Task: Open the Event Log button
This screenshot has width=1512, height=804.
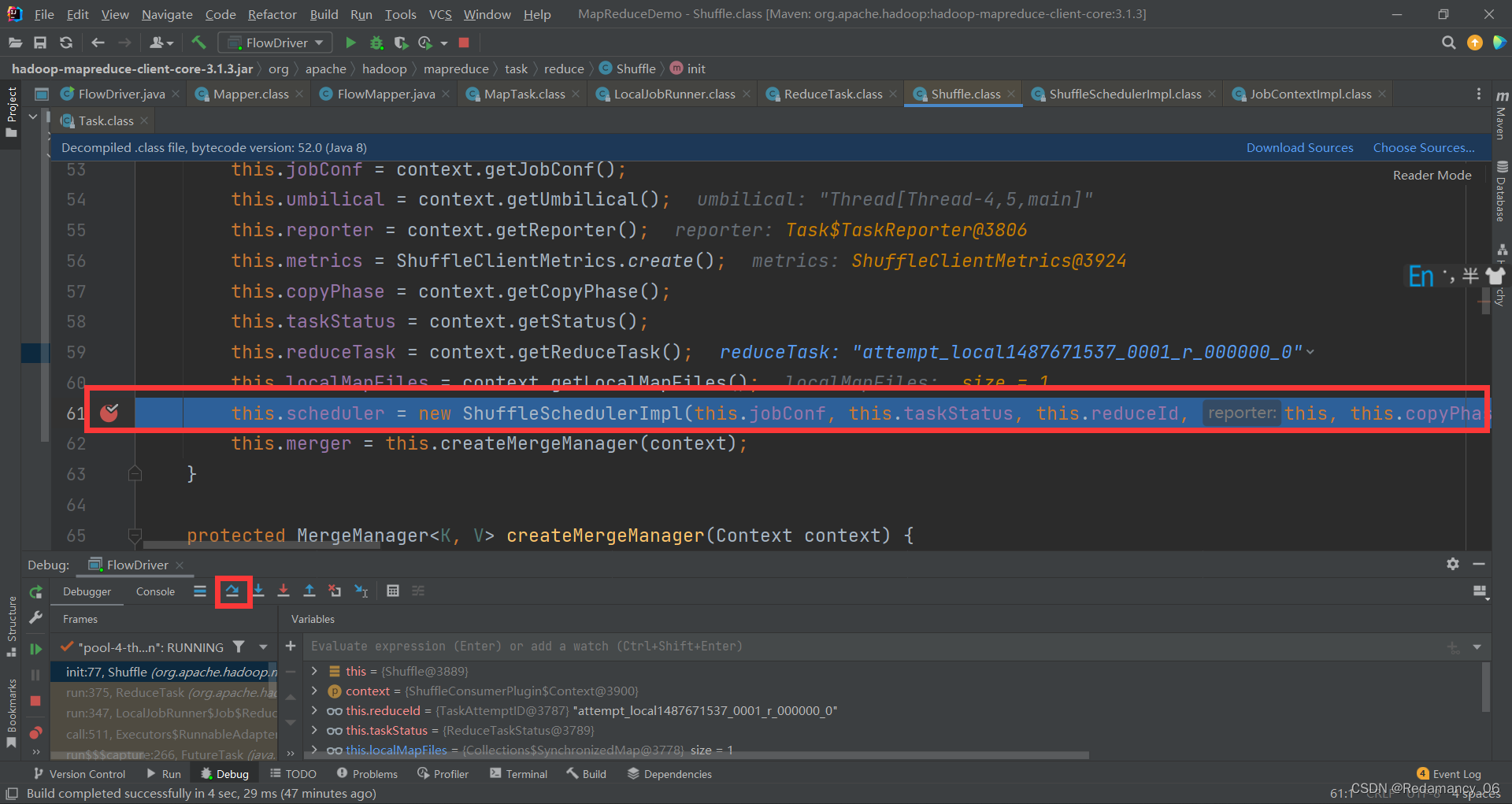Action: [1449, 774]
